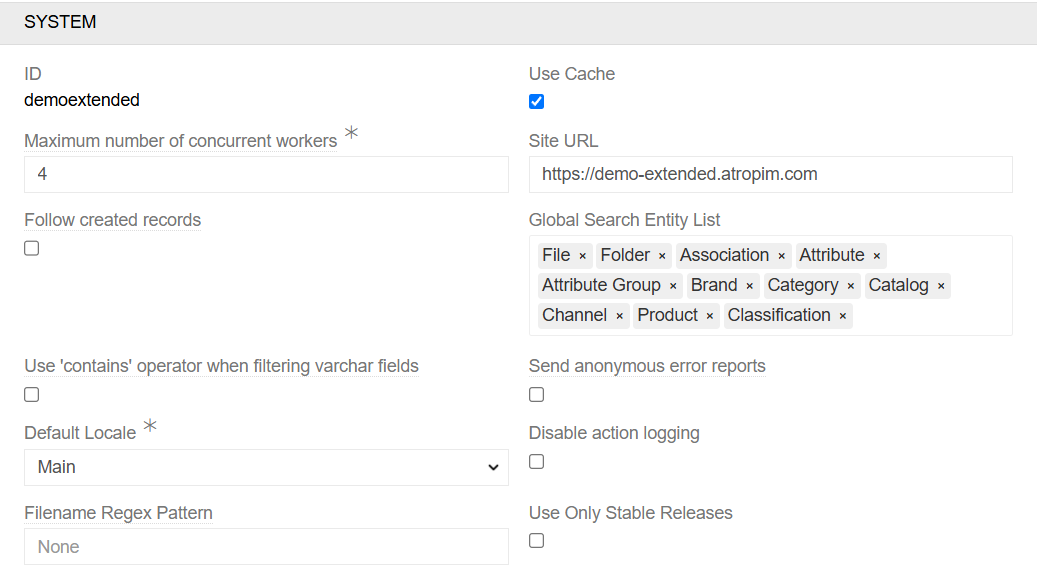
Task: Remove the Catalog tag from list
Action: pyautogui.click(x=941, y=286)
